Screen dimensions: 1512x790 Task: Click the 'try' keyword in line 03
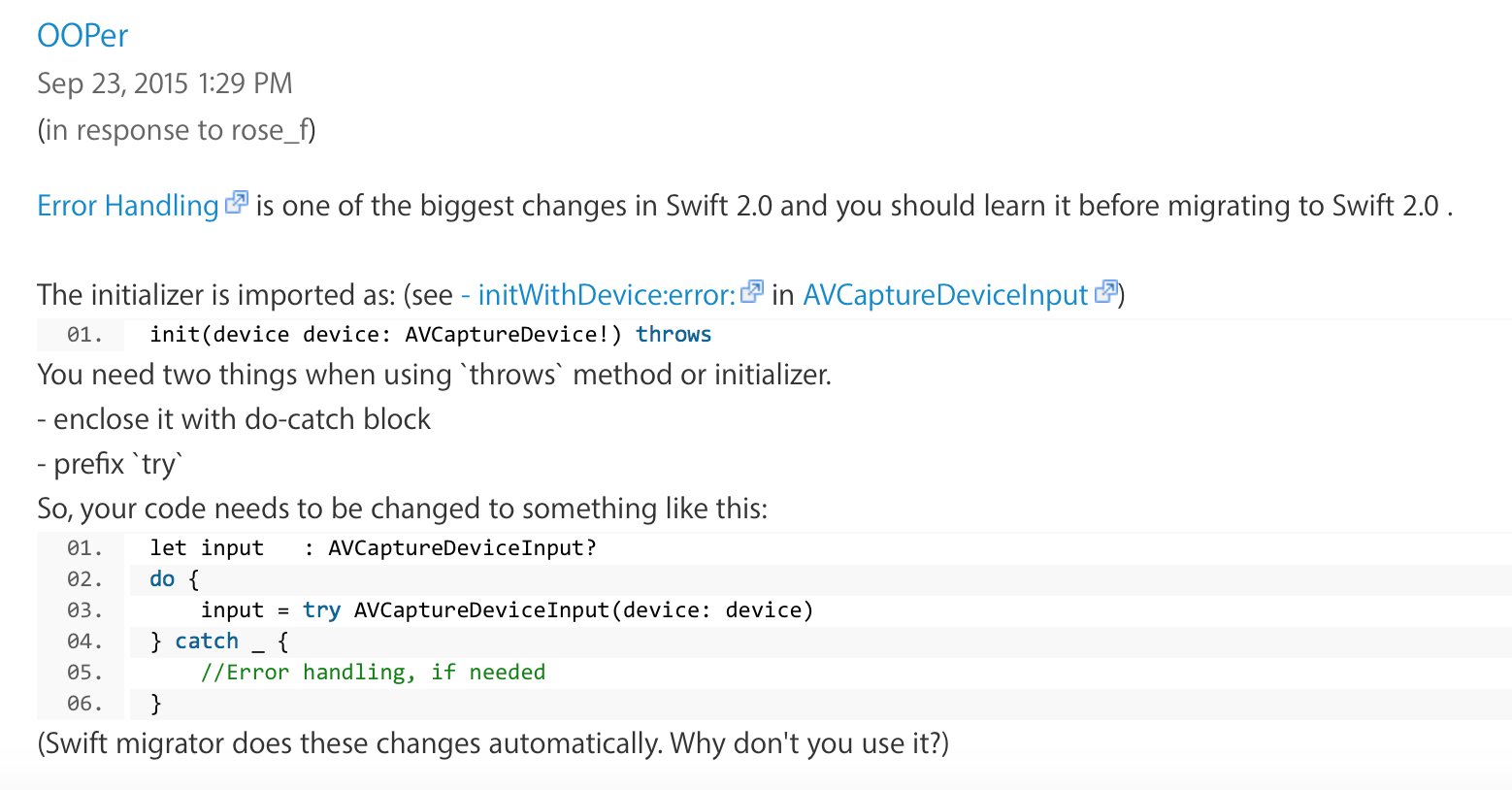tap(321, 610)
